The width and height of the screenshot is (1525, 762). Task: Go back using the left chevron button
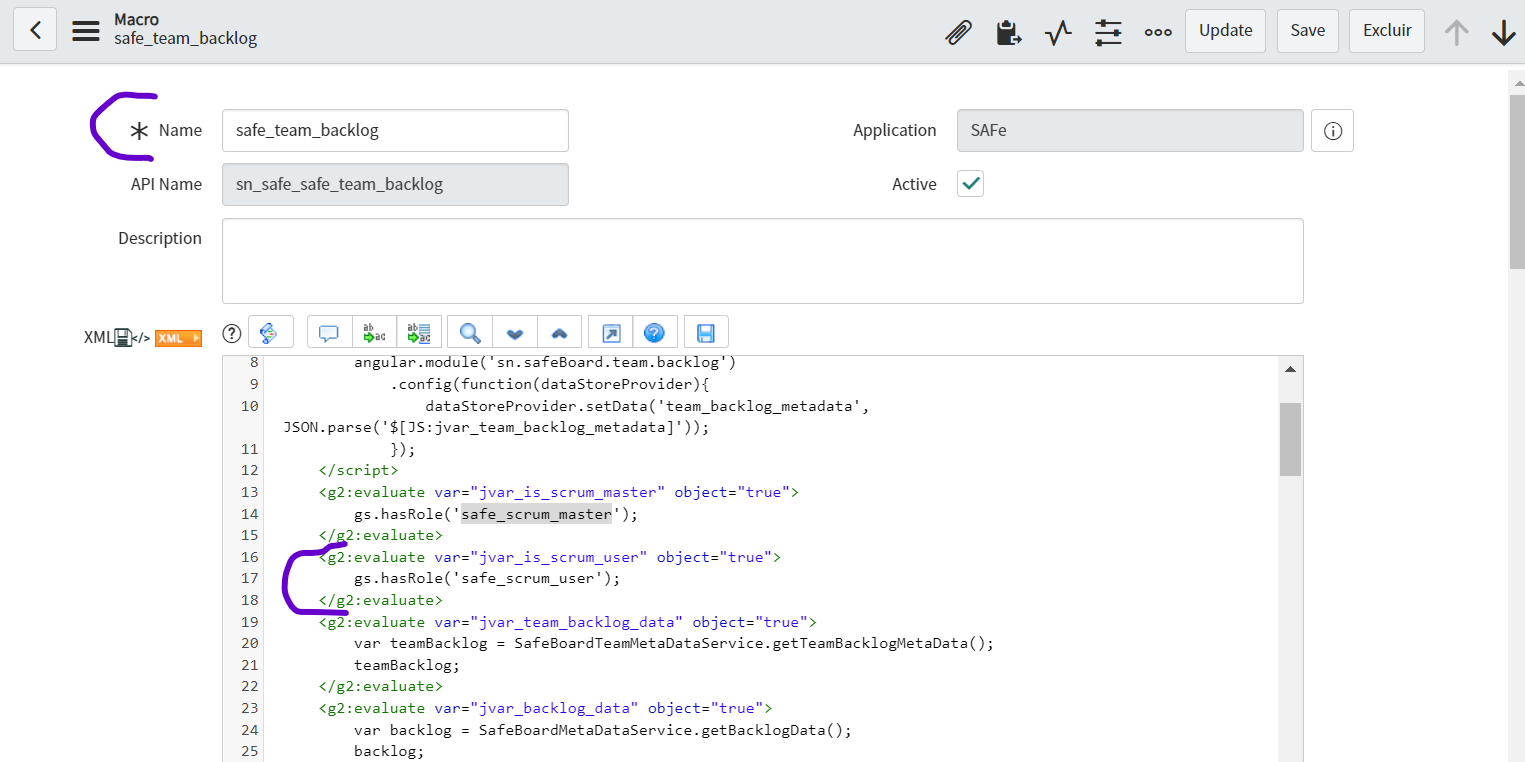[35, 31]
